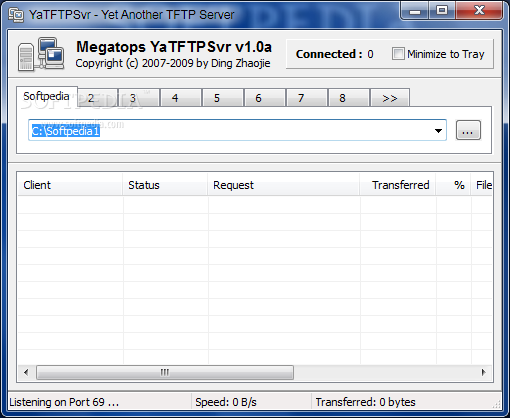Click "Transferred: 0 bytes" in status bar
Image resolution: width=510 pixels, height=418 pixels.
(x=365, y=402)
